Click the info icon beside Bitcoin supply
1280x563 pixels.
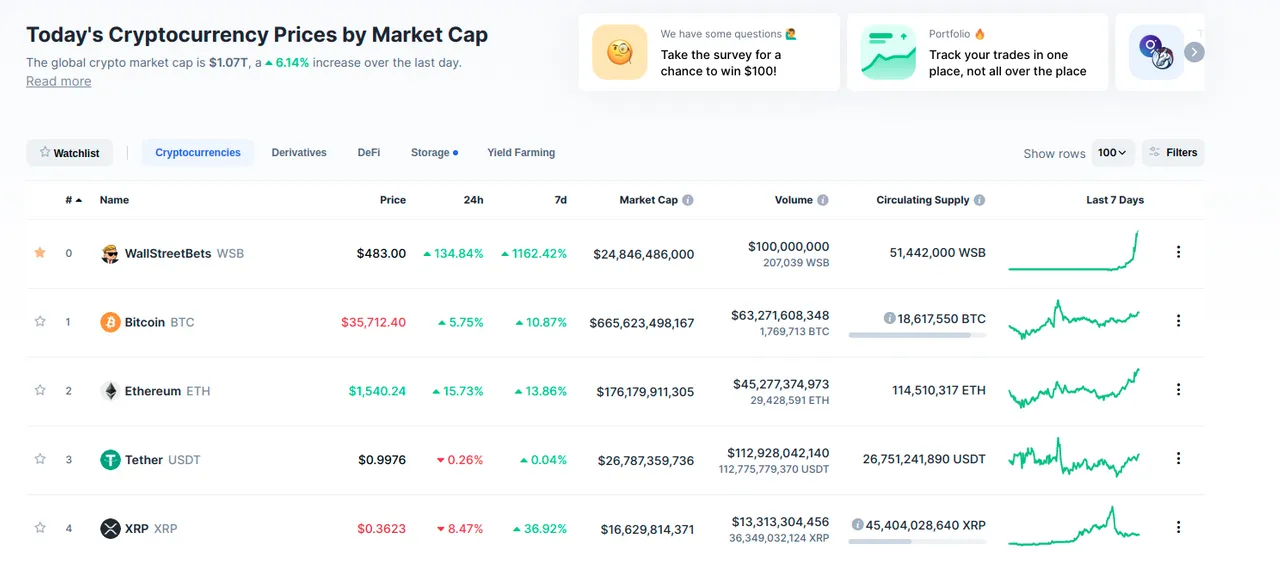pos(889,318)
